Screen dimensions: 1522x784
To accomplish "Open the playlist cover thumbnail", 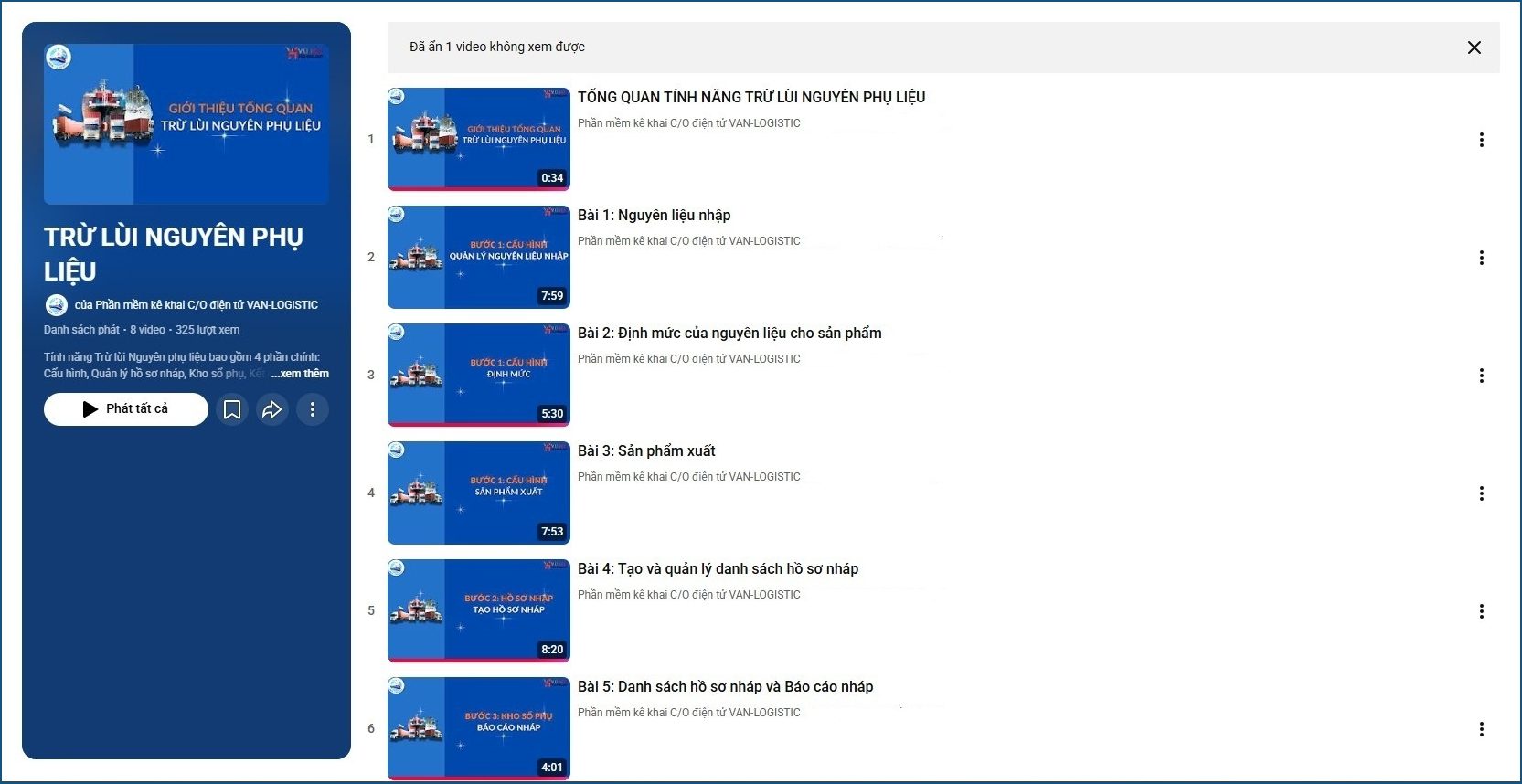I will point(186,124).
